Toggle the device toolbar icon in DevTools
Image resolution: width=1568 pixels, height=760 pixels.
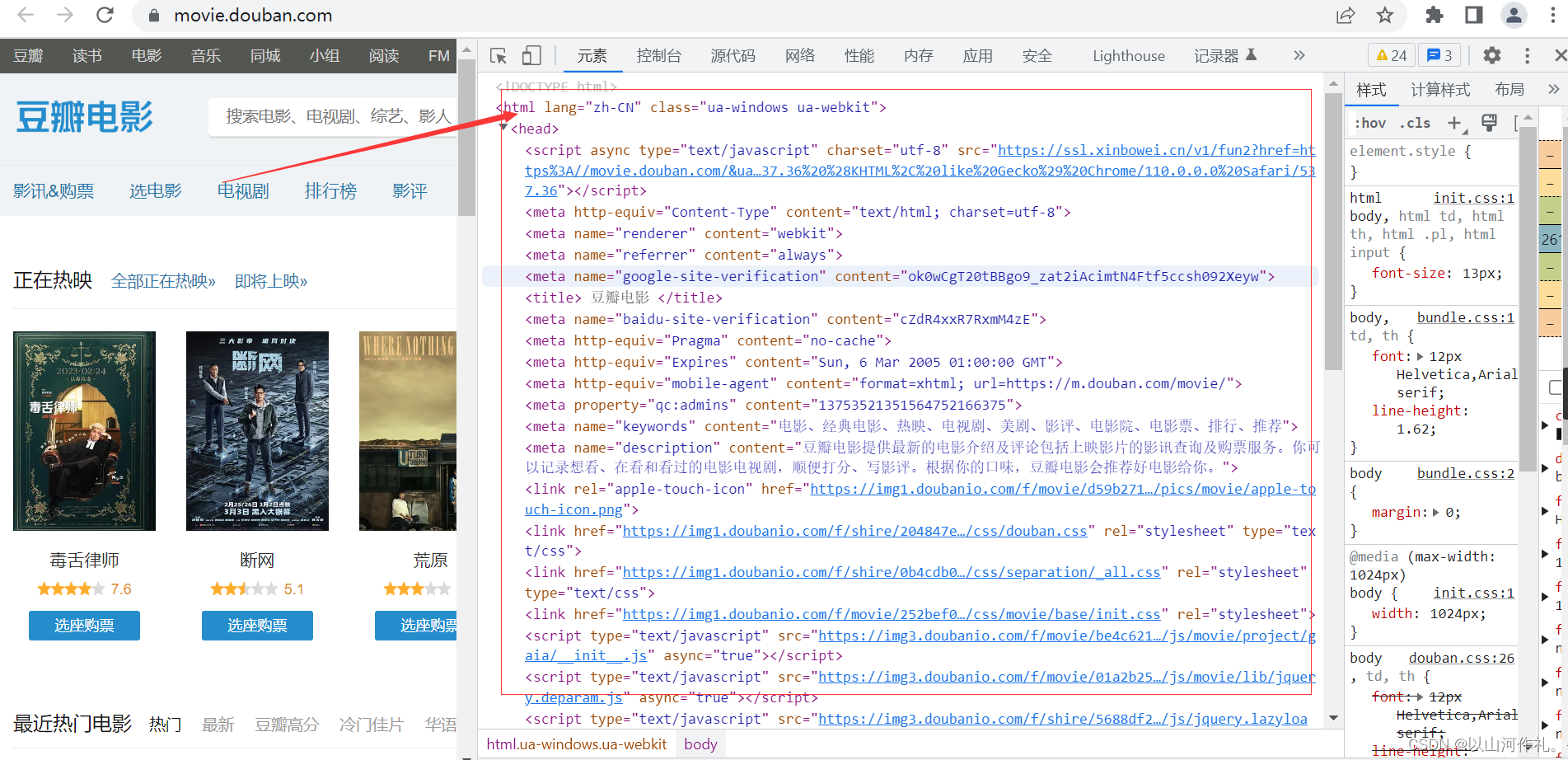pos(531,55)
